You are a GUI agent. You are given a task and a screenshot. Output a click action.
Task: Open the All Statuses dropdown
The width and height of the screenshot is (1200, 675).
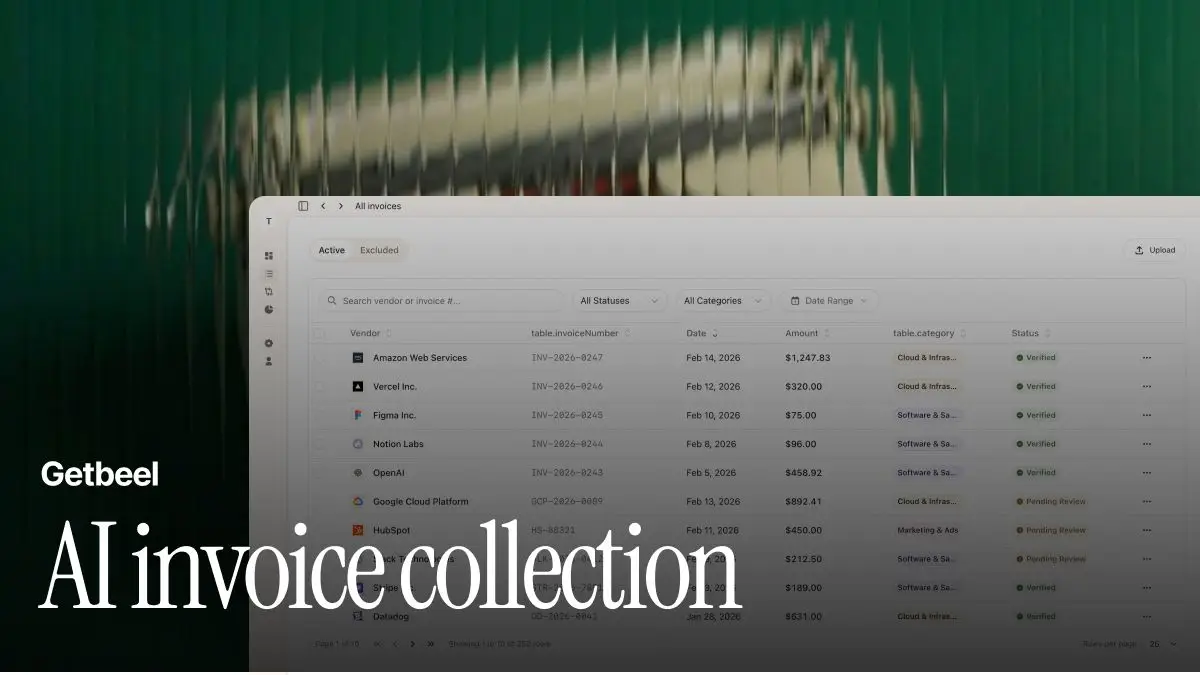(x=619, y=301)
